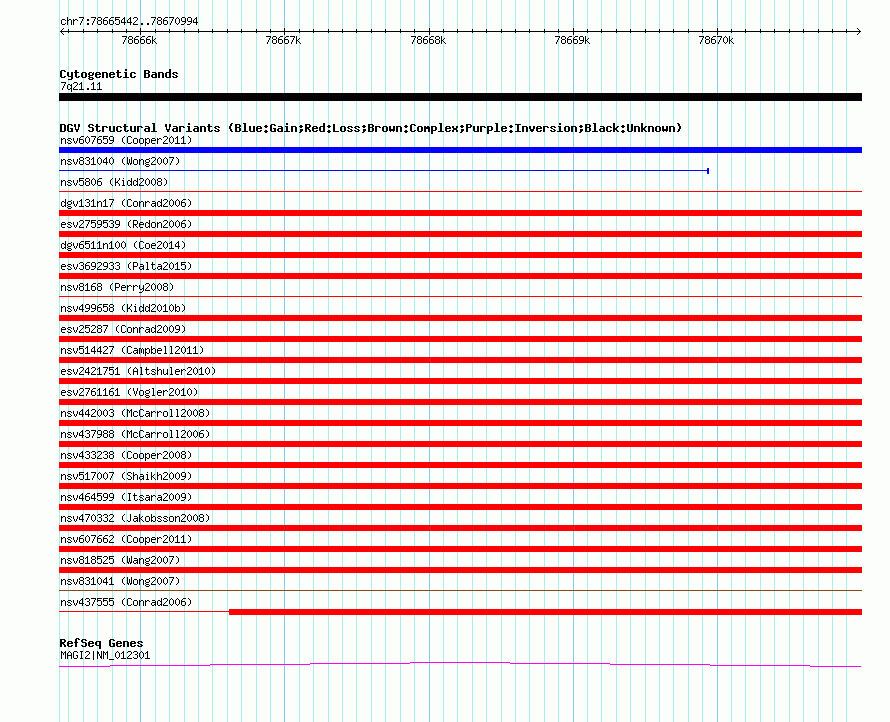Open the Cytogenetic Bands track title
The height and width of the screenshot is (722, 890).
point(119,74)
